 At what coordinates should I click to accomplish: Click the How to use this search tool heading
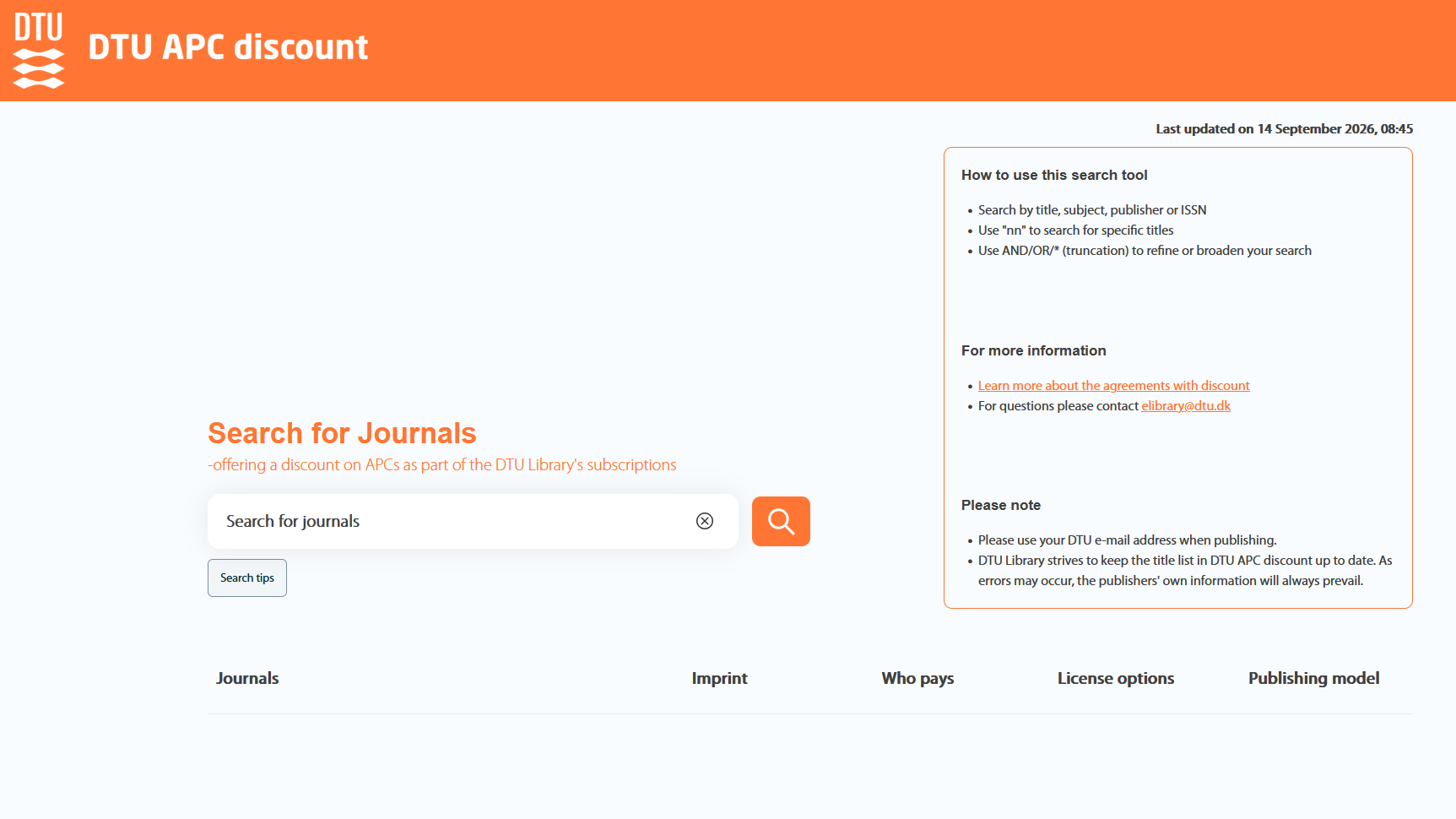point(1054,175)
